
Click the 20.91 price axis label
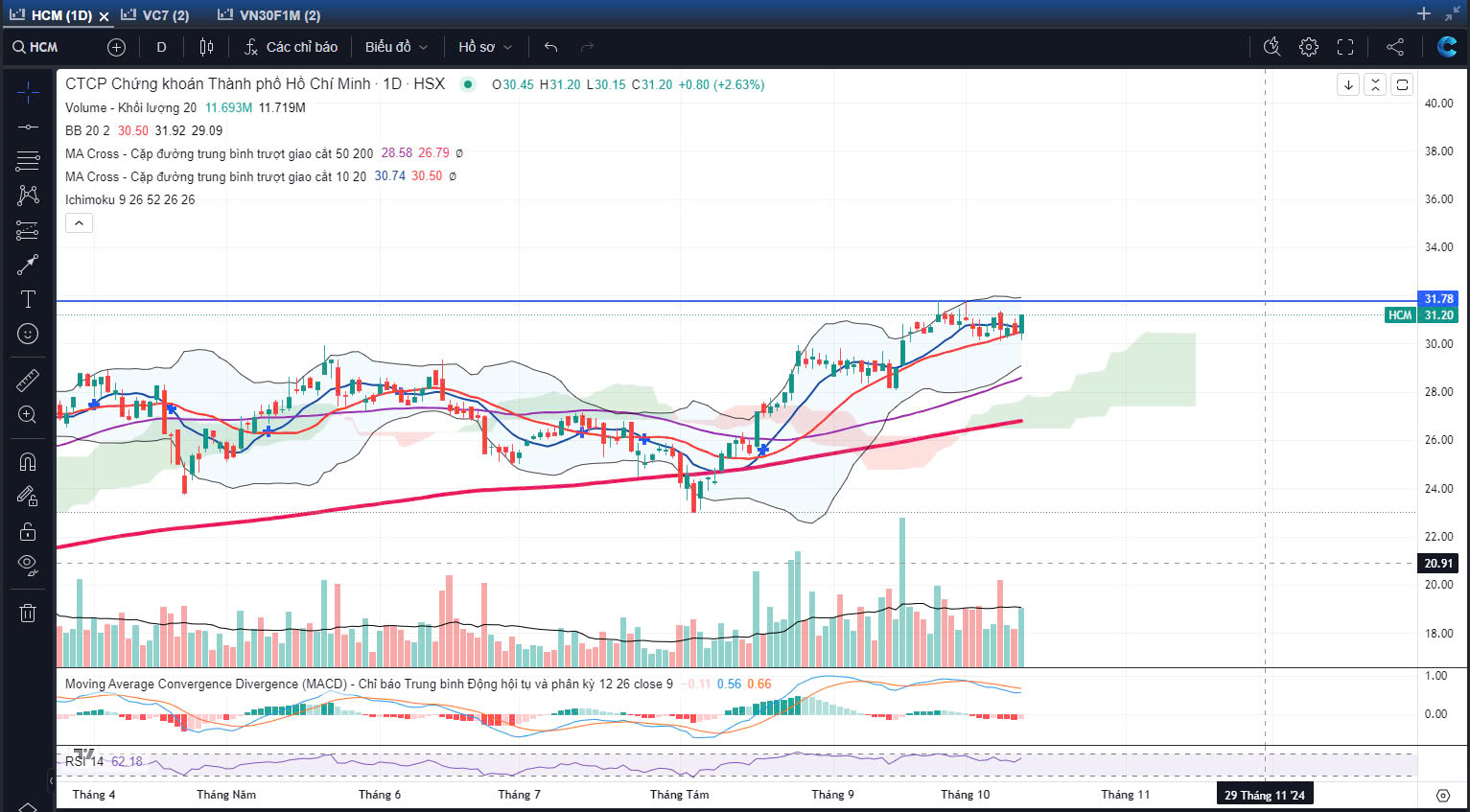click(x=1438, y=564)
